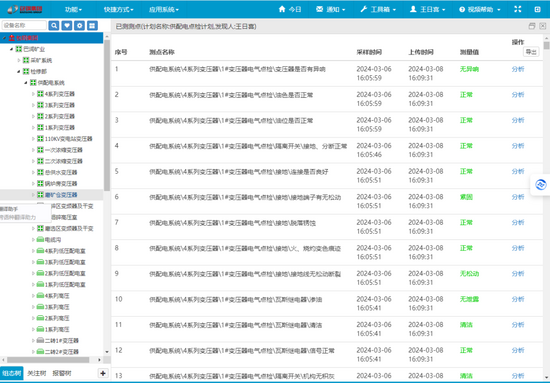Click the tree scroll-down arrow
The image size is (550, 383).
click(107, 352)
